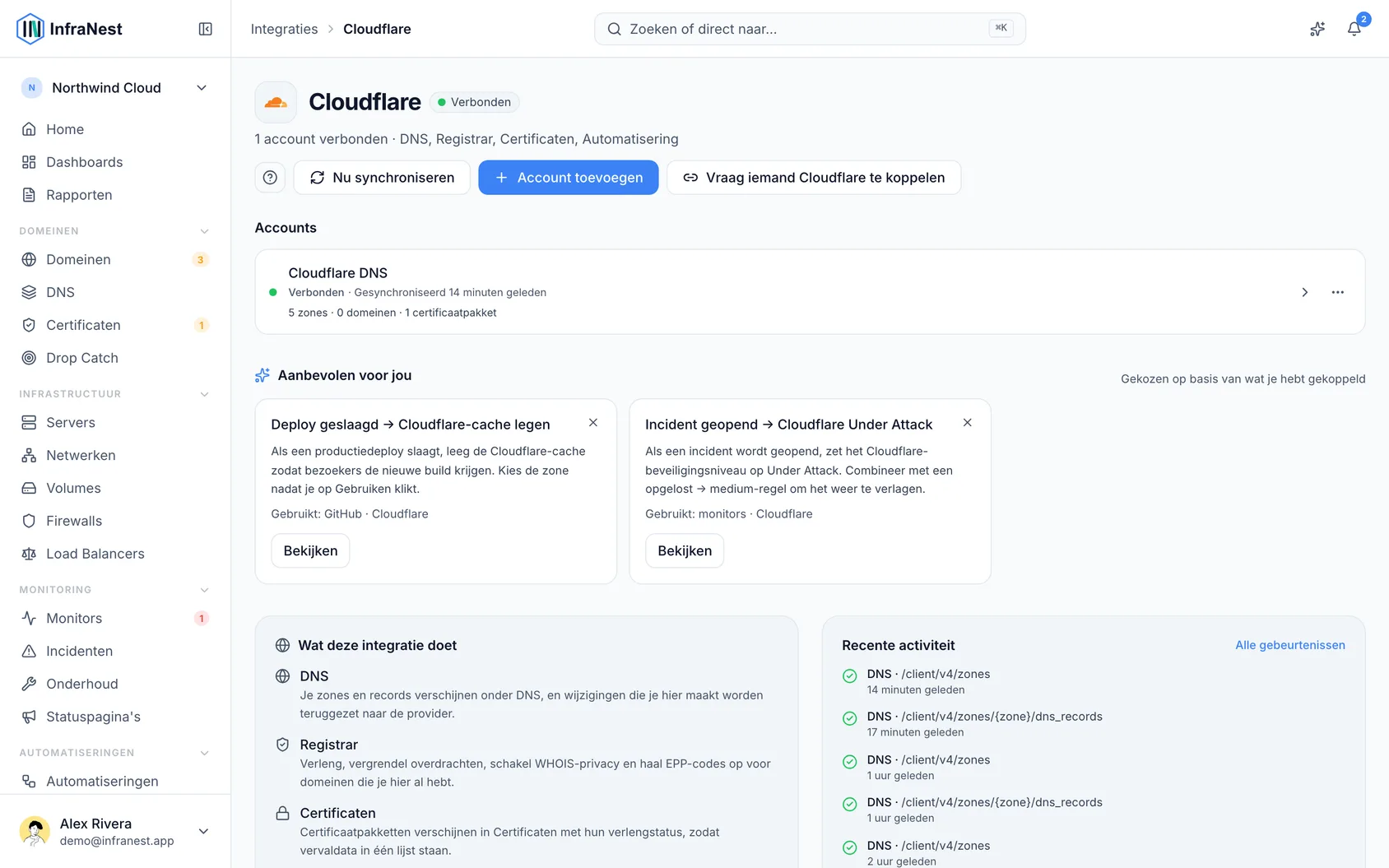1389x868 pixels.
Task: Open Incidenten in the sidebar
Action: (x=115, y=651)
